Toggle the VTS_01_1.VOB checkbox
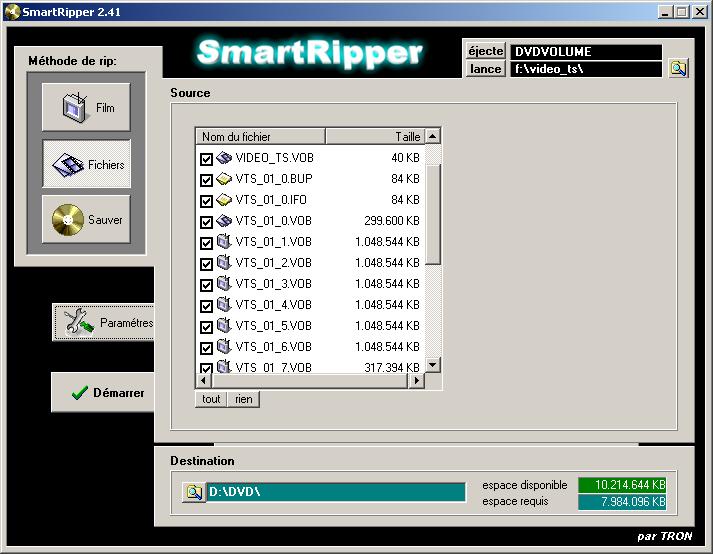713x554 pixels. 207,242
